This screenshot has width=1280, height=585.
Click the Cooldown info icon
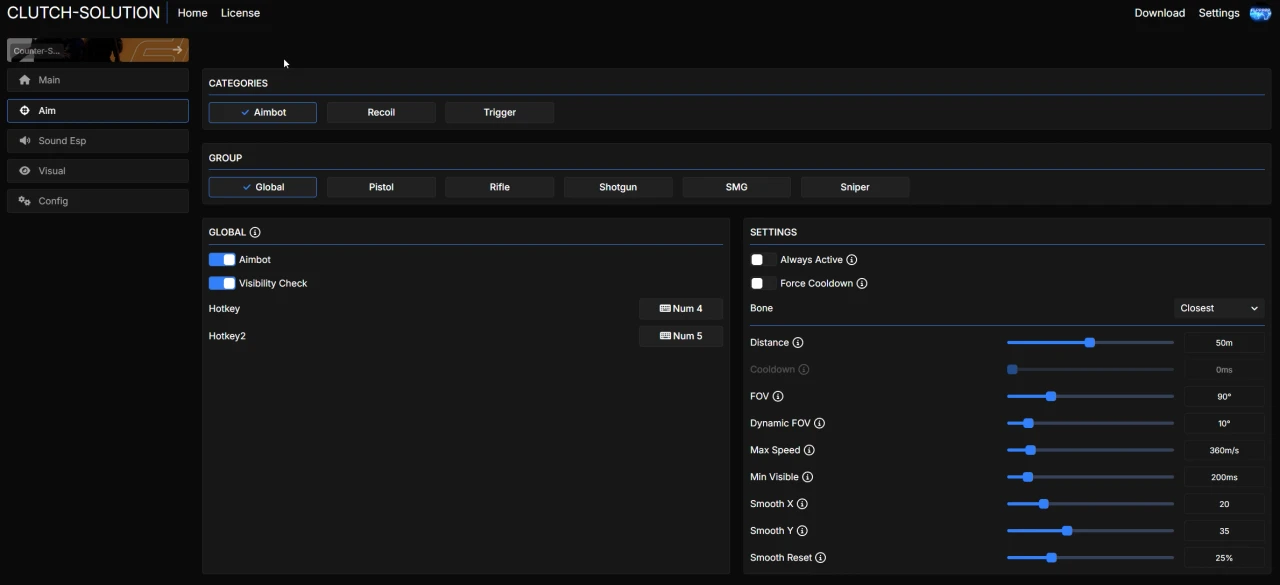[804, 369]
